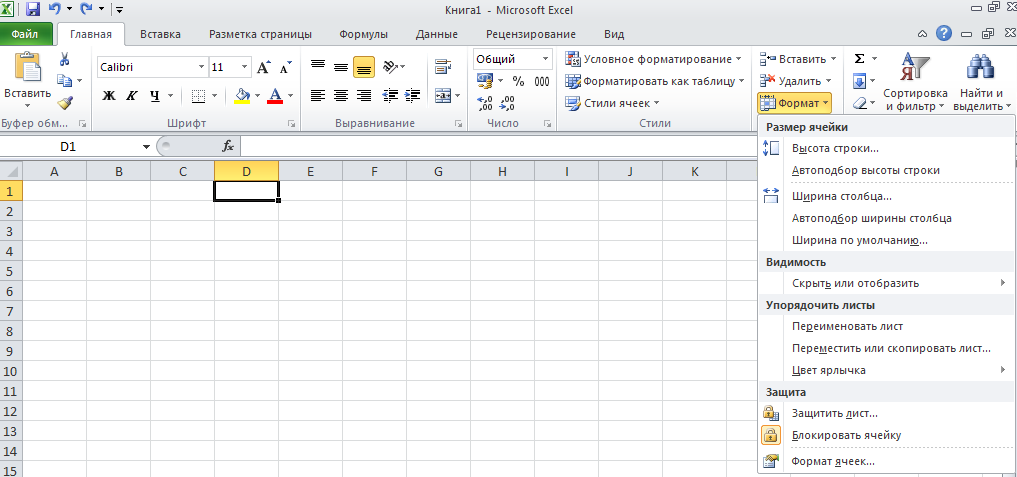Open the Calibri font name dropdown
This screenshot has height=477, width=1017.
tap(201, 67)
